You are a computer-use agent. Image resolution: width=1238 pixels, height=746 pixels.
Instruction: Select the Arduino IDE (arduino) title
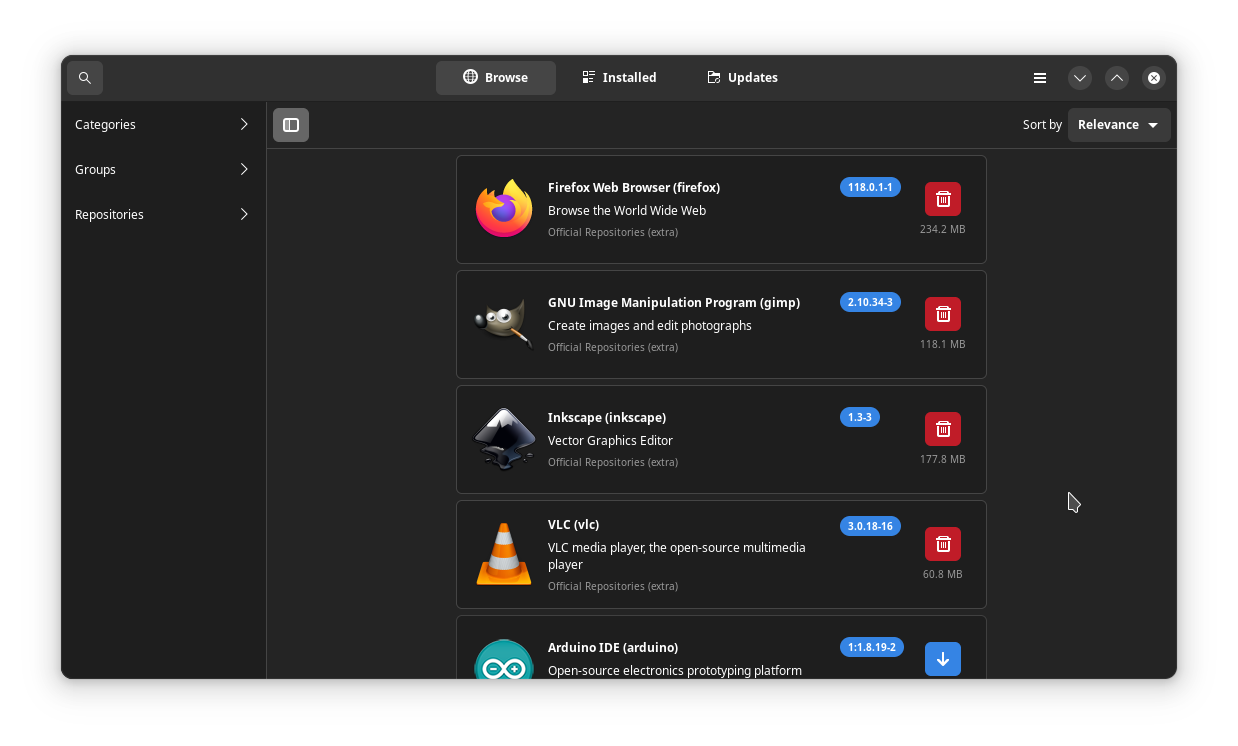coord(613,648)
